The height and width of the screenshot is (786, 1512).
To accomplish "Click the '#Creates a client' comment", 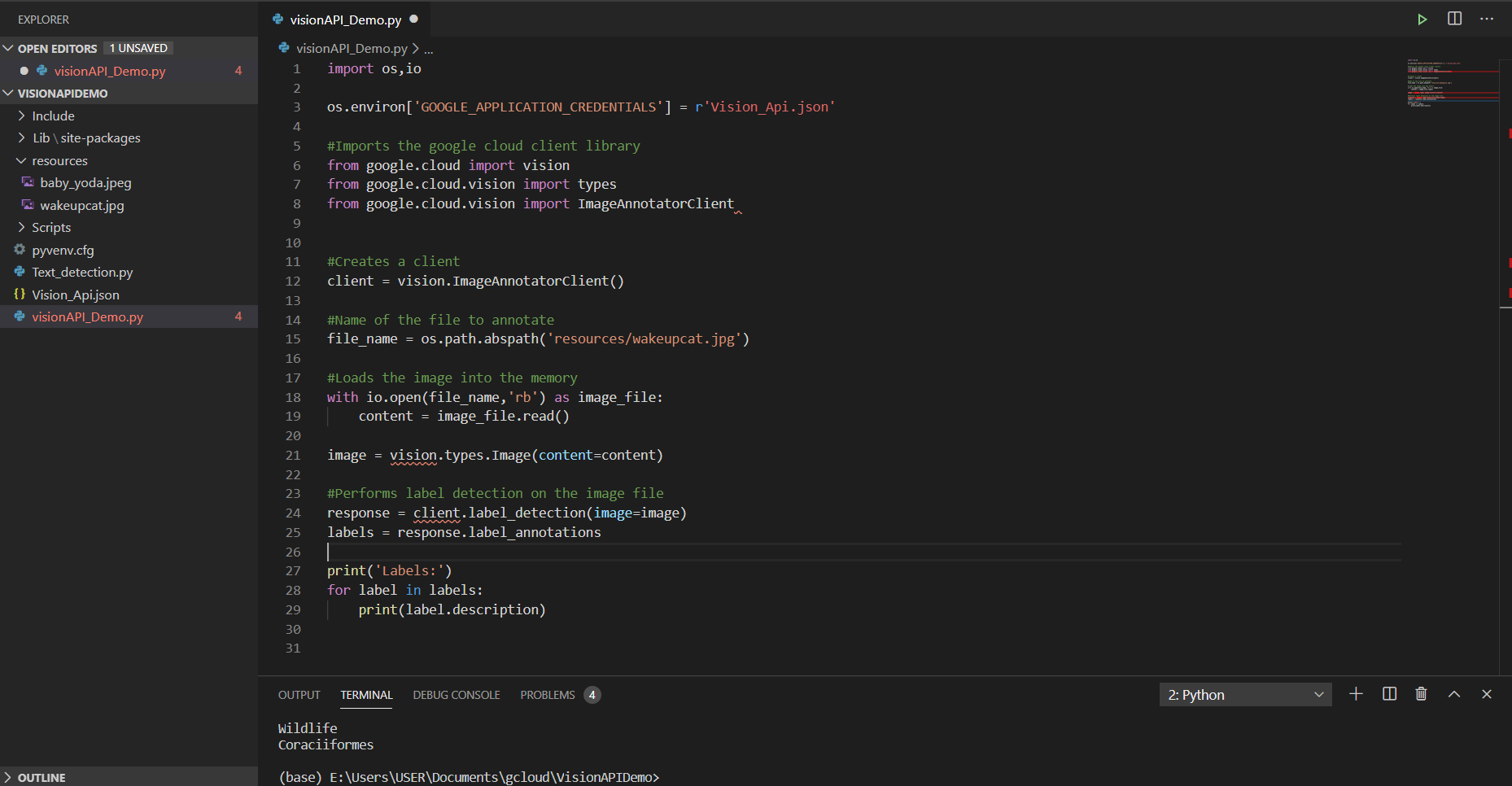I will coord(393,261).
